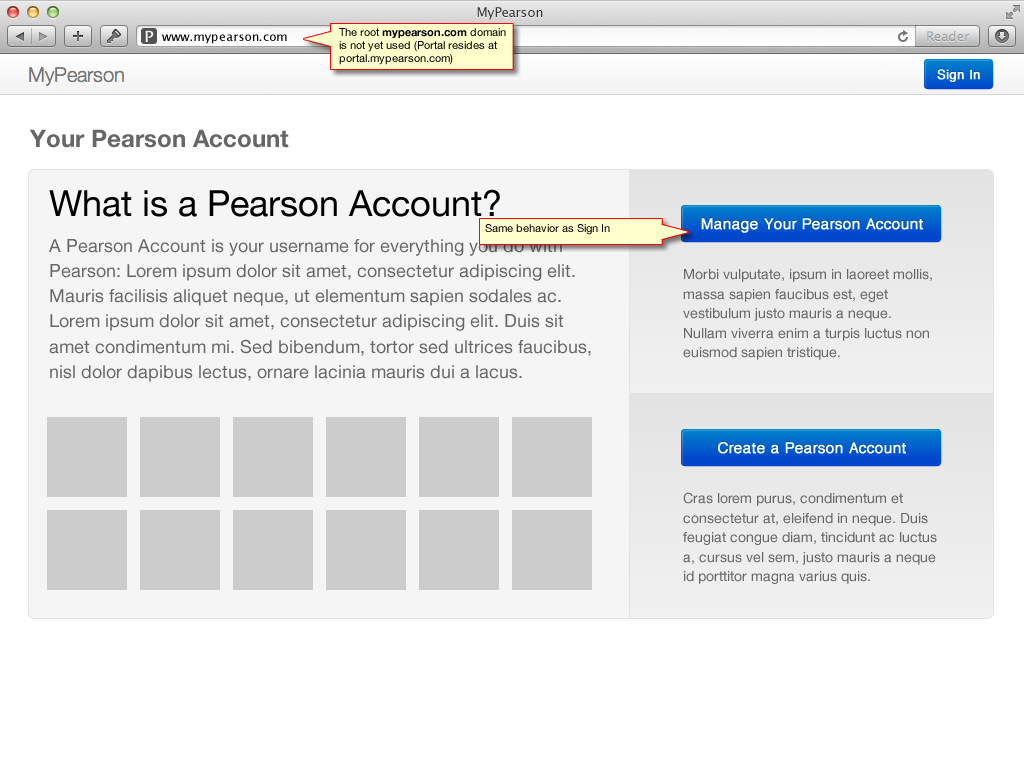1024x768 pixels.
Task: Click the blue Sign In button
Action: click(958, 74)
